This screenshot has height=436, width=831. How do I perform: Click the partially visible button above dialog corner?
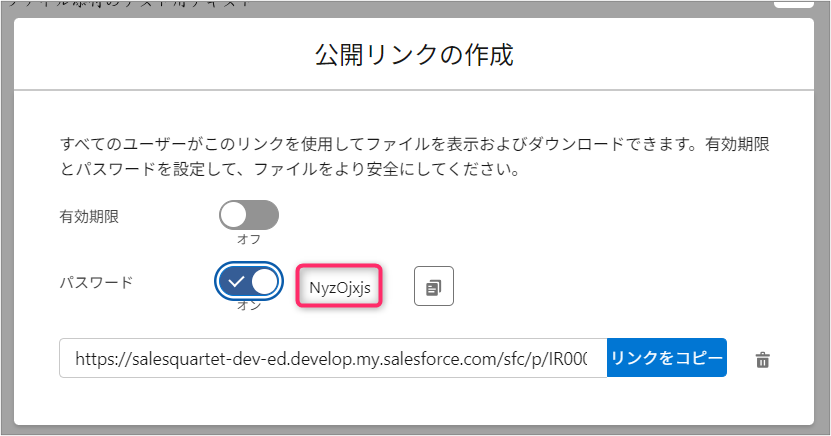coord(793,5)
